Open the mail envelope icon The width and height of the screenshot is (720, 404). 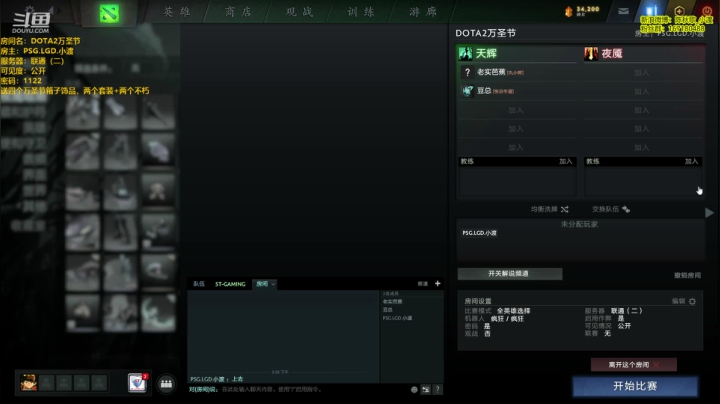click(x=623, y=11)
